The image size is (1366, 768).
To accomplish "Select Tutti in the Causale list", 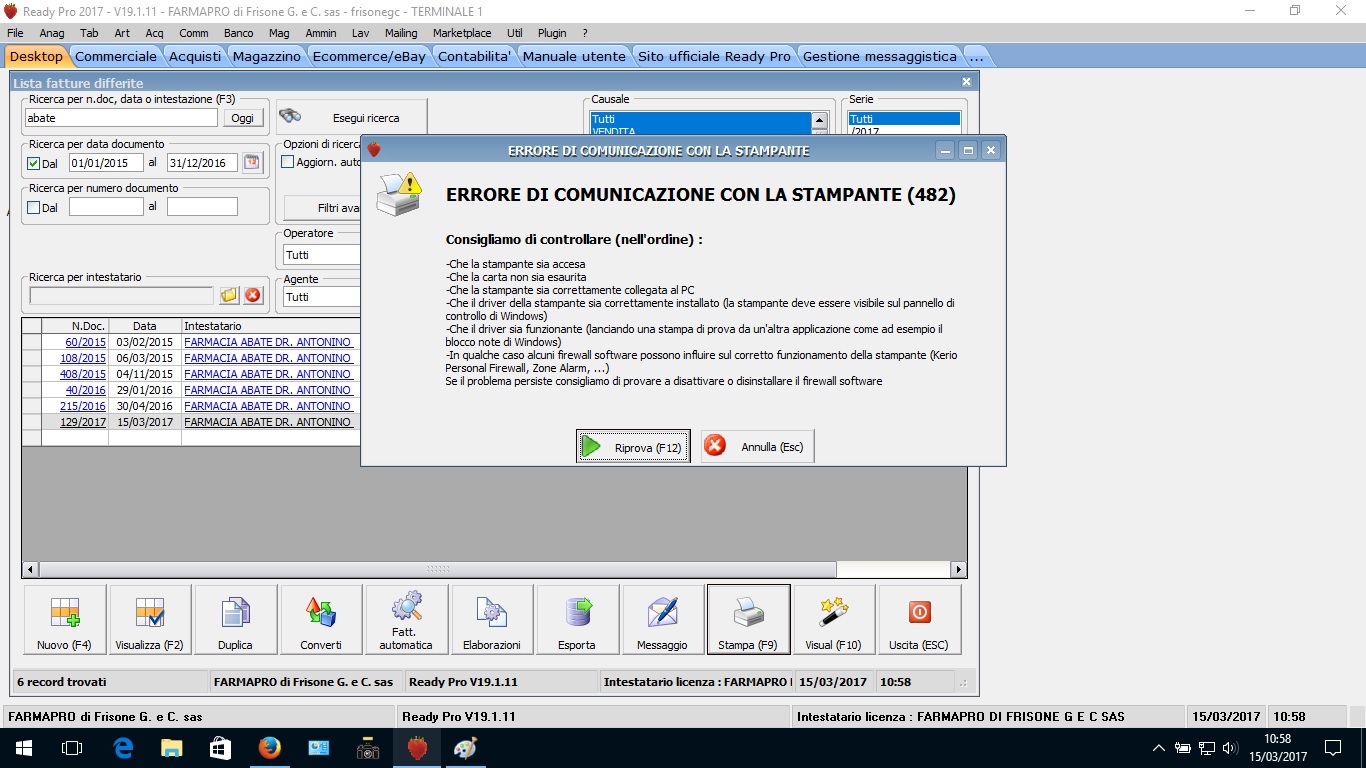I will pos(700,119).
